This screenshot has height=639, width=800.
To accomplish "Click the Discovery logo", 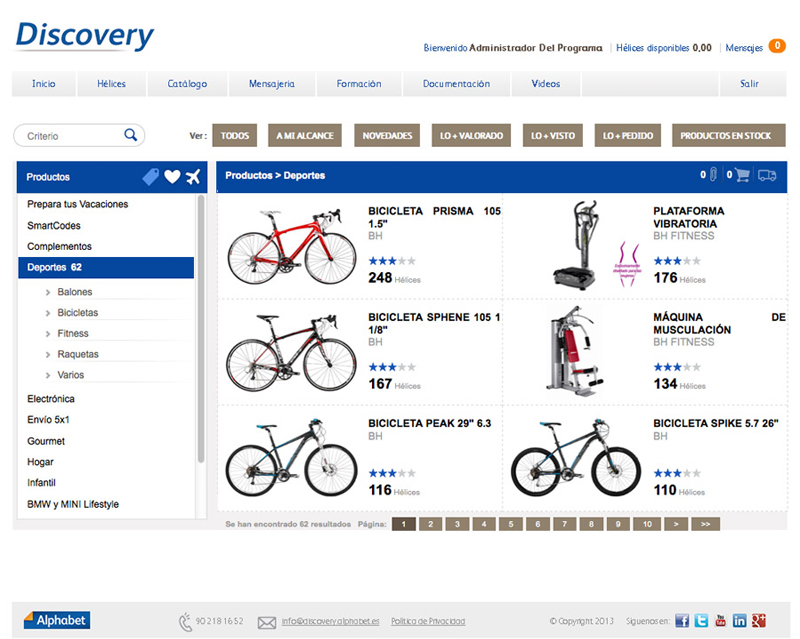I will (84, 36).
